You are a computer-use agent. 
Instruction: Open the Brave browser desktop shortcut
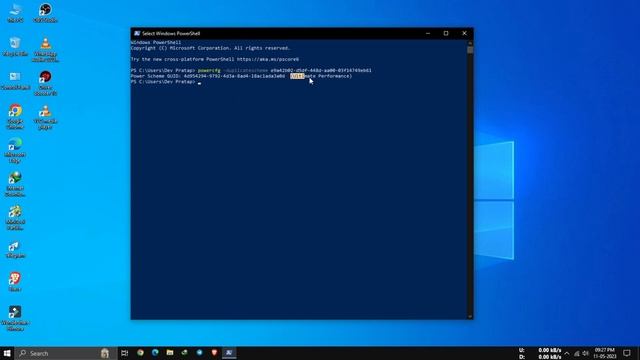15,282
